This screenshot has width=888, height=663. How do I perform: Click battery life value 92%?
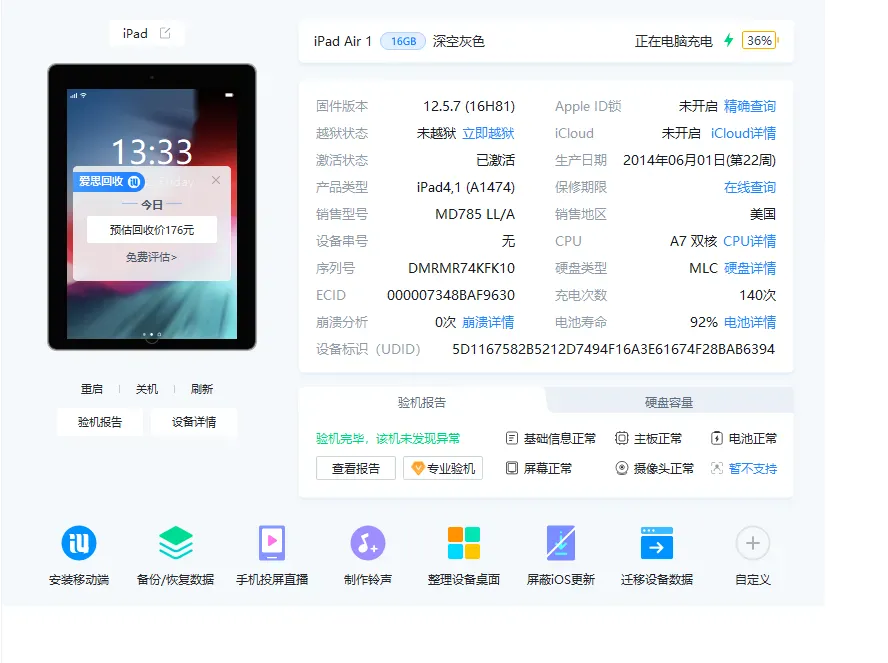(x=704, y=322)
